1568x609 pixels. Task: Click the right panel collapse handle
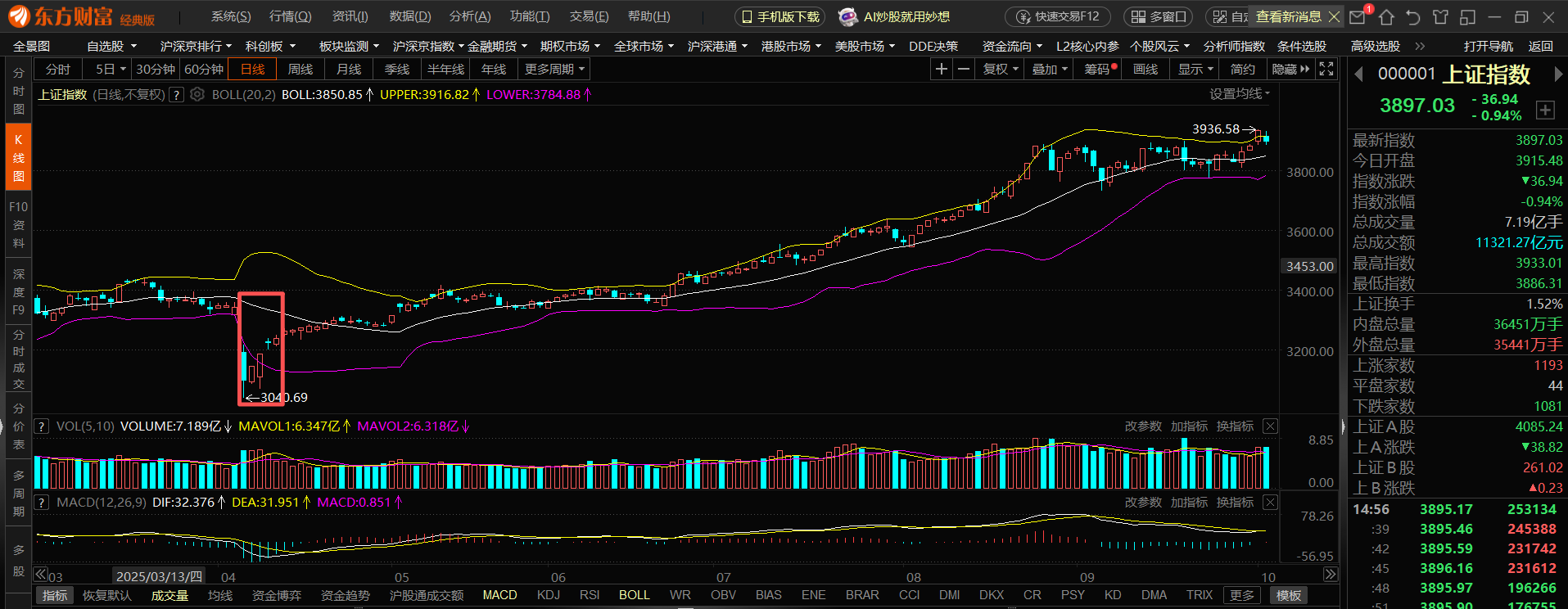tap(1343, 426)
